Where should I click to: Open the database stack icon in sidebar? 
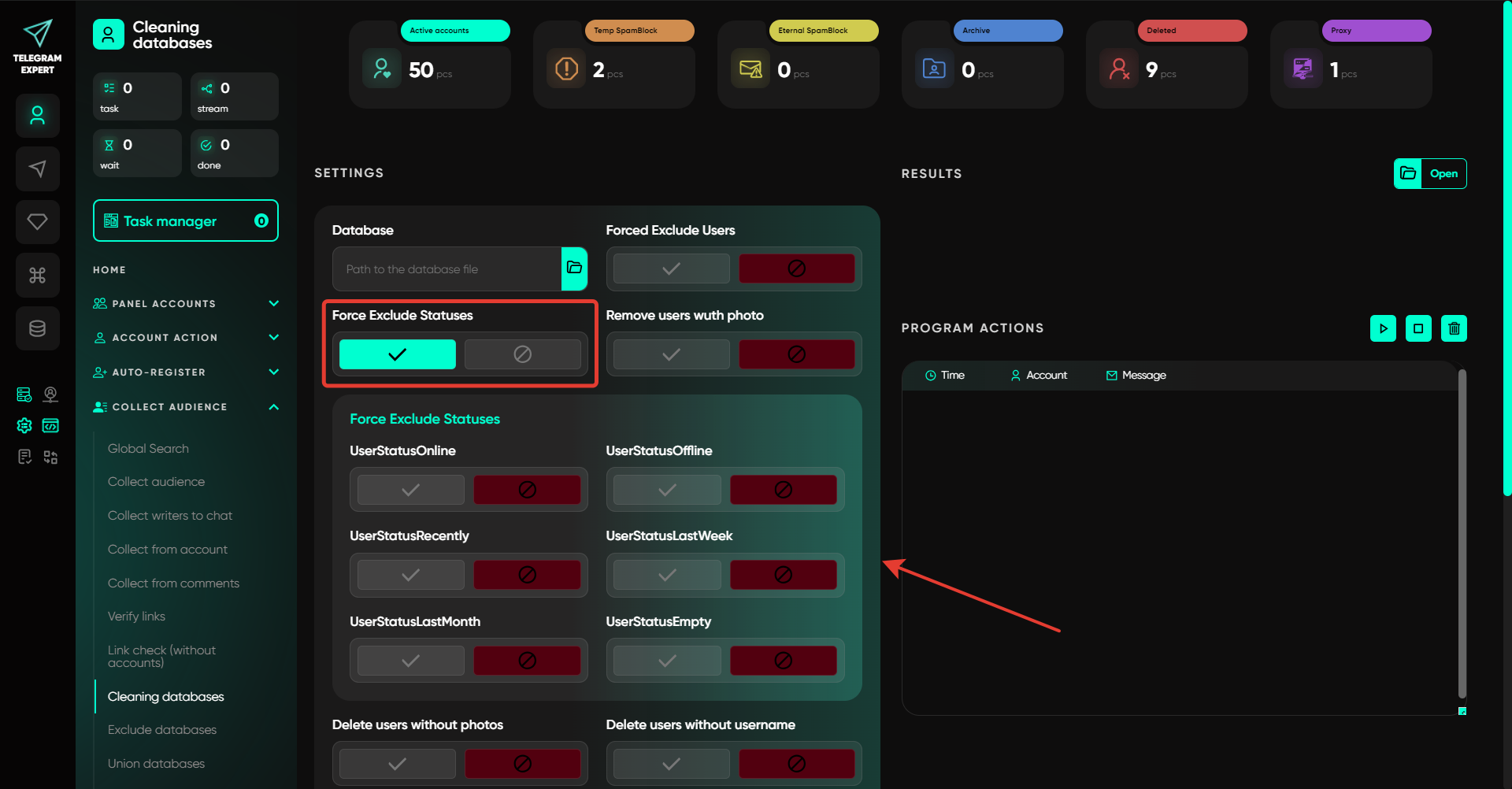(37, 328)
